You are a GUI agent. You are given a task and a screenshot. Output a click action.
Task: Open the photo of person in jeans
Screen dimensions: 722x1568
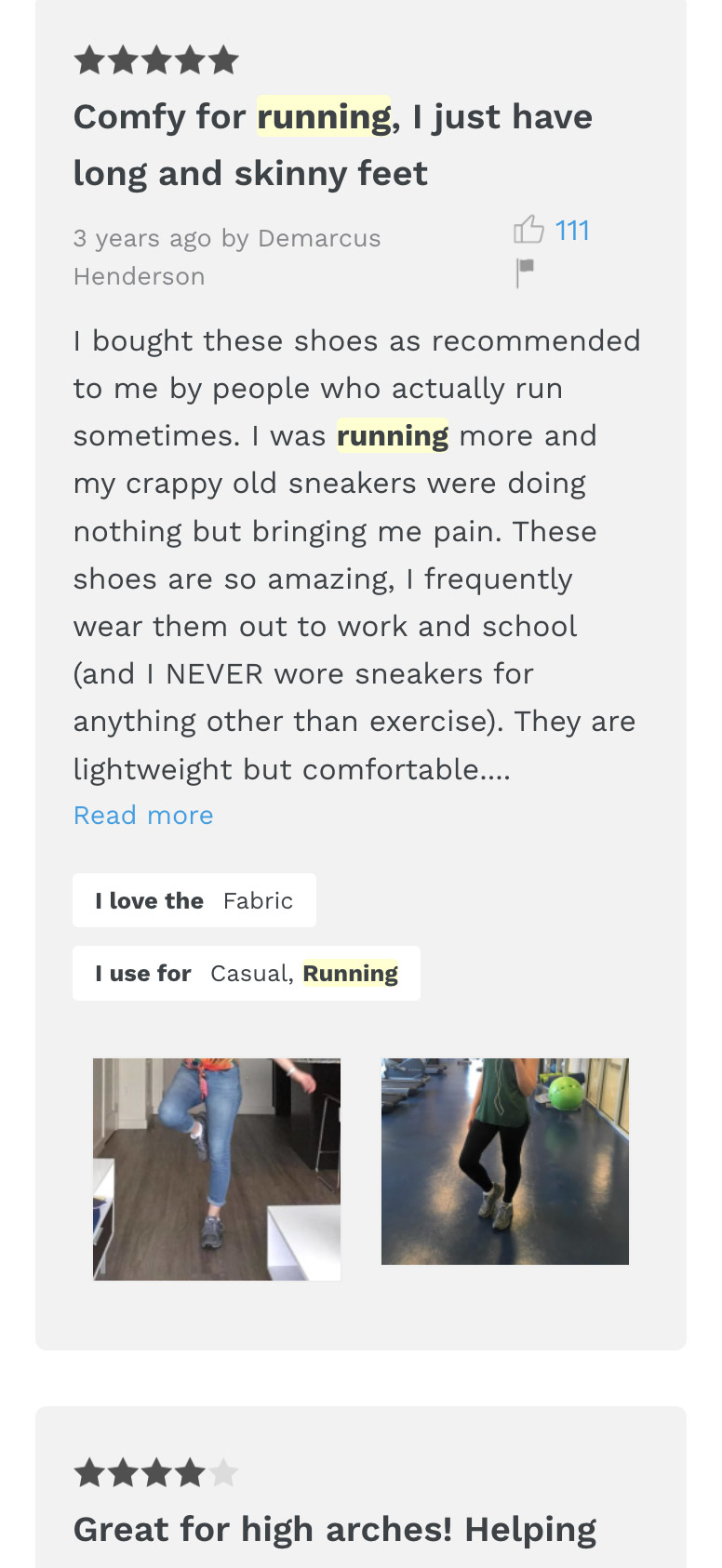pyautogui.click(x=217, y=1169)
